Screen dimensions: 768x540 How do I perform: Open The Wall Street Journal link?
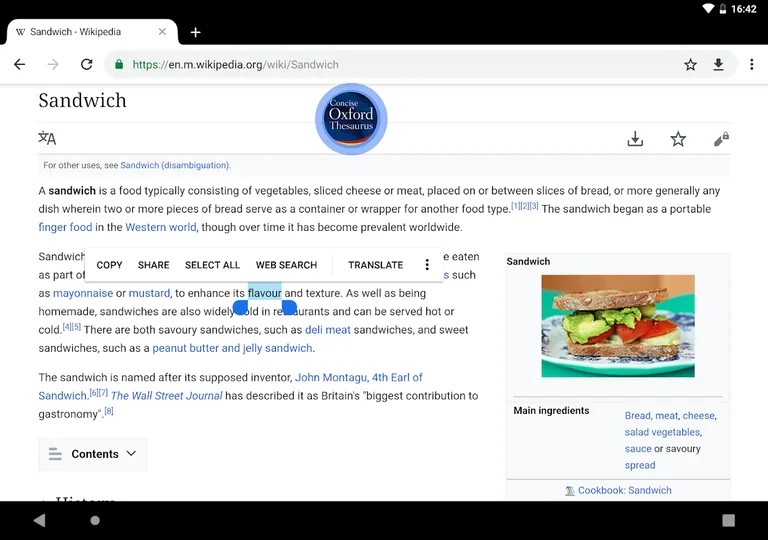pyautogui.click(x=167, y=396)
